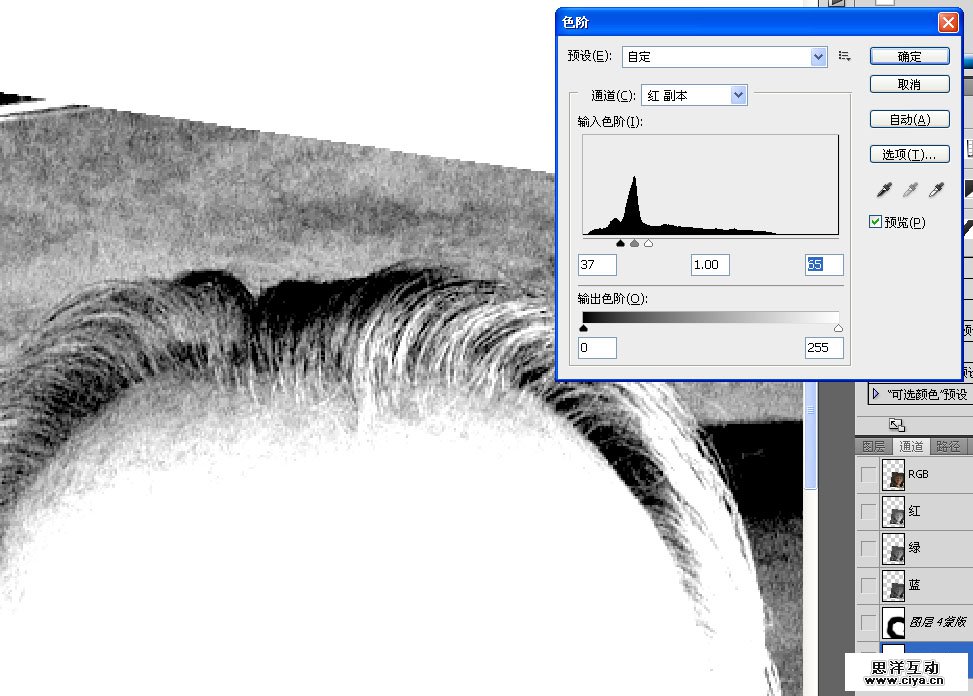Close the 色阶 Levels dialog
The image size is (973, 696).
(x=947, y=22)
